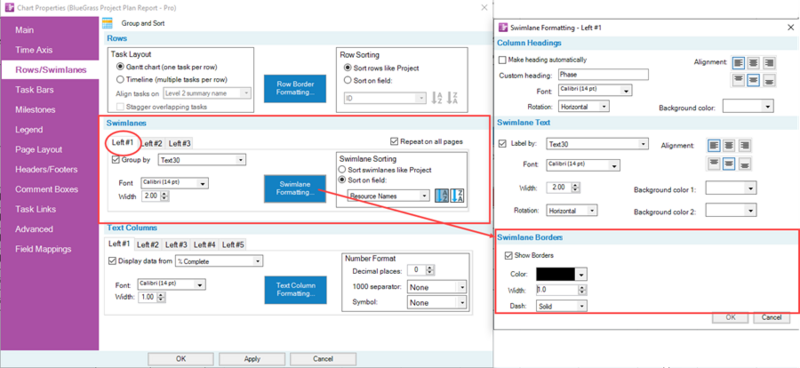
Task: Click the A-Z sort icon in Row Sorting
Action: coord(437,98)
